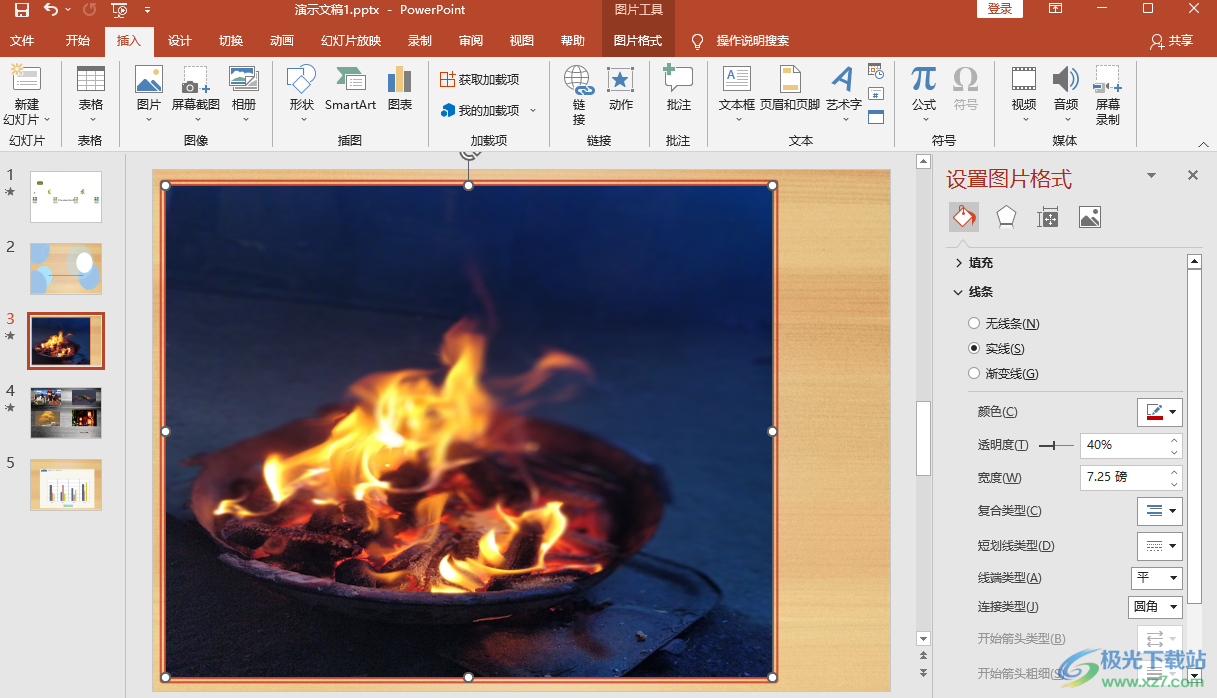The image size is (1217, 698).
Task: Open the format pane options dropdown arrow
Action: [x=1152, y=176]
